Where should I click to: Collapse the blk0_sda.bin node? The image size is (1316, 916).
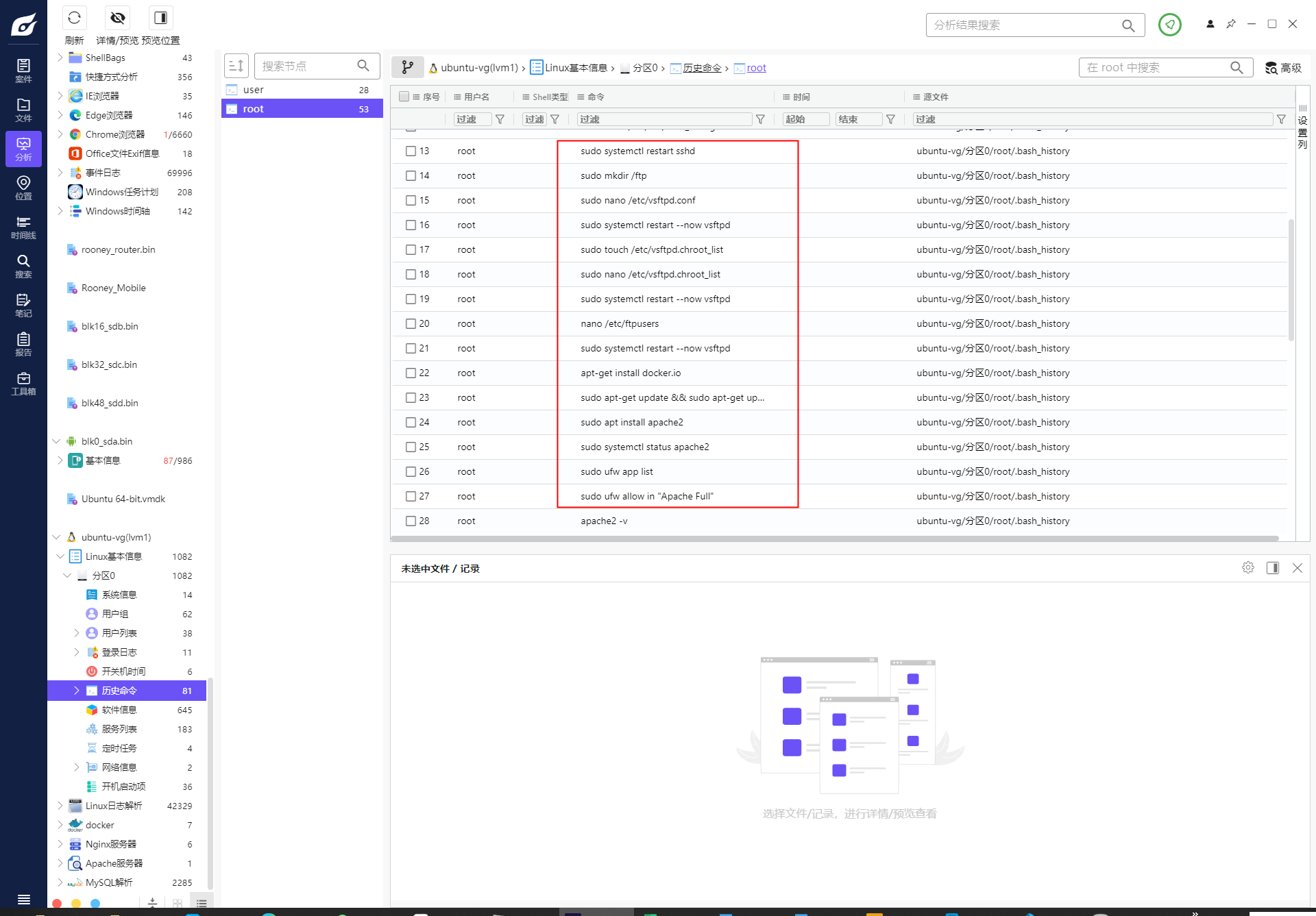[56, 441]
